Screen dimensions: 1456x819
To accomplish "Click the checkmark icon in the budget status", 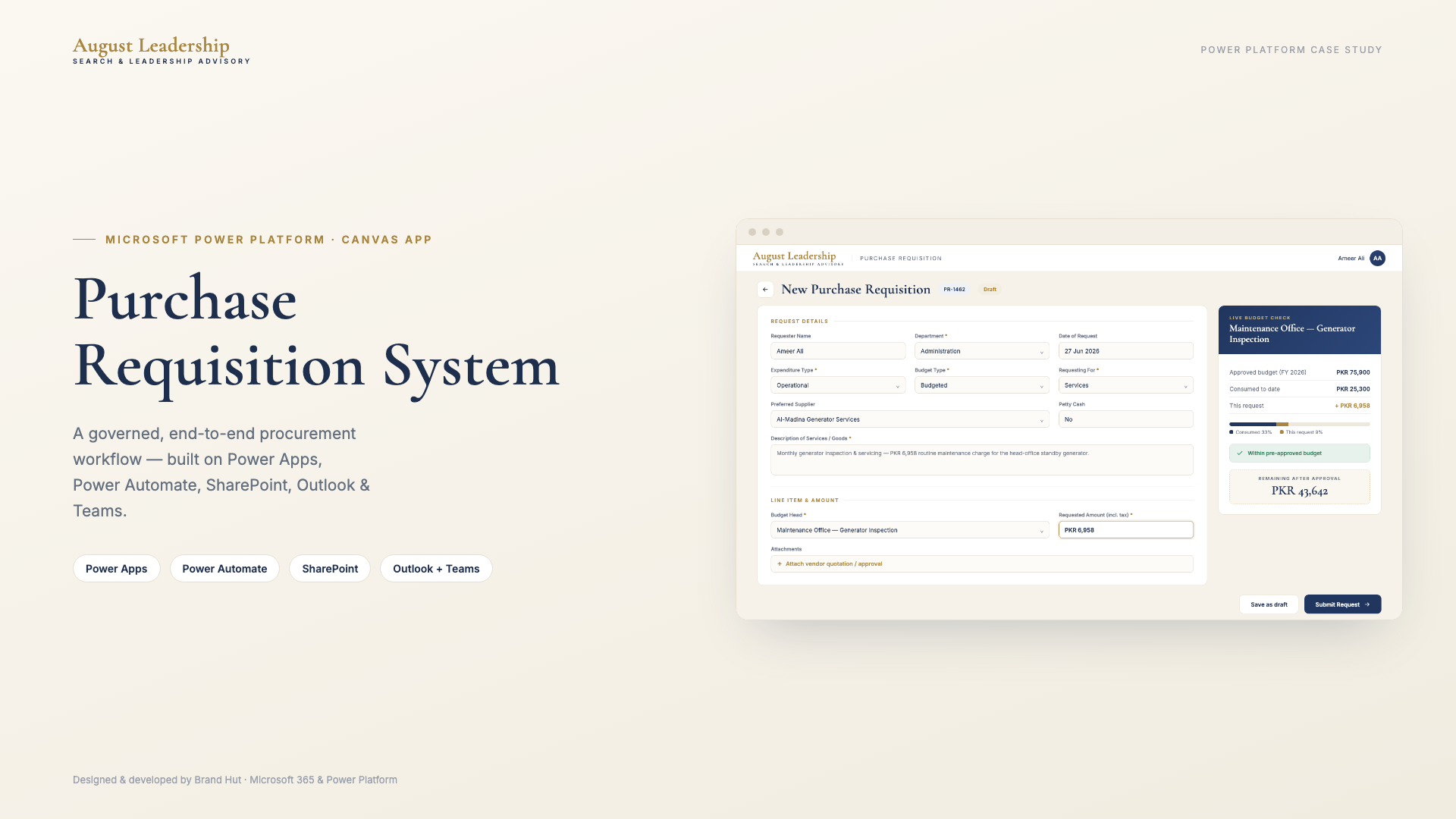I will pyautogui.click(x=1240, y=453).
